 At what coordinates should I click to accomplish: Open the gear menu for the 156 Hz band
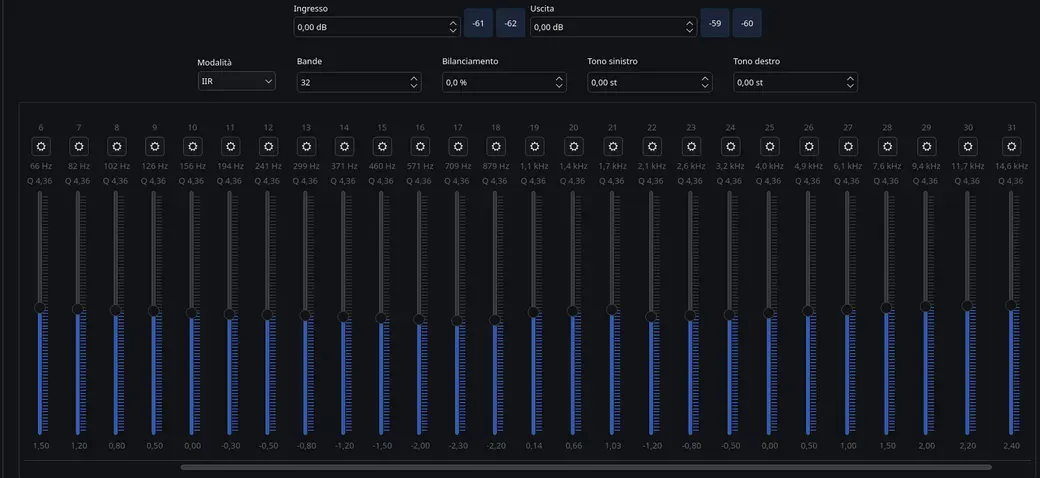(x=192, y=147)
